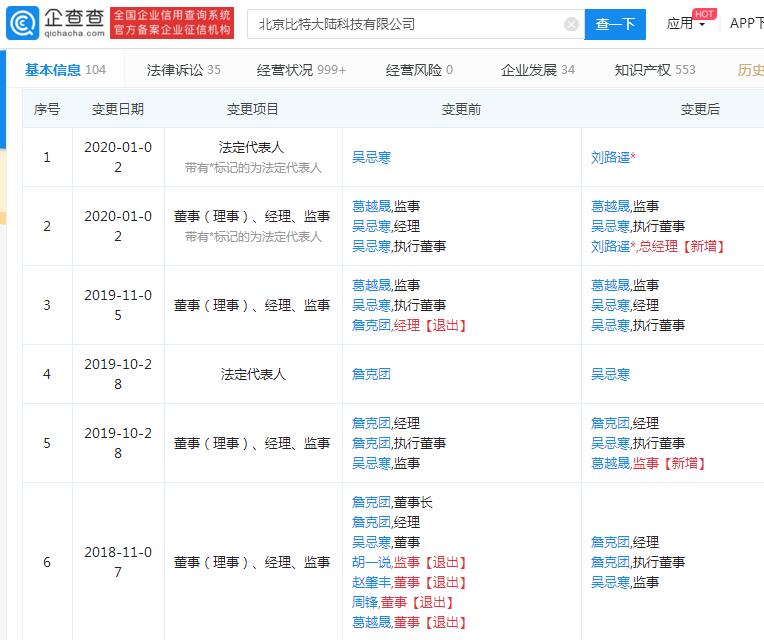Open the 企业发展 tab
The width and height of the screenshot is (764, 640).
537,70
